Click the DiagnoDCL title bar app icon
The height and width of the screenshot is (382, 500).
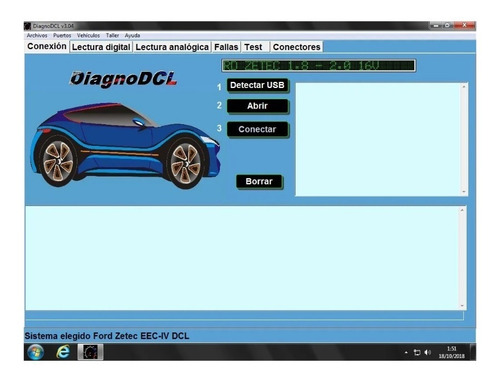click(28, 26)
